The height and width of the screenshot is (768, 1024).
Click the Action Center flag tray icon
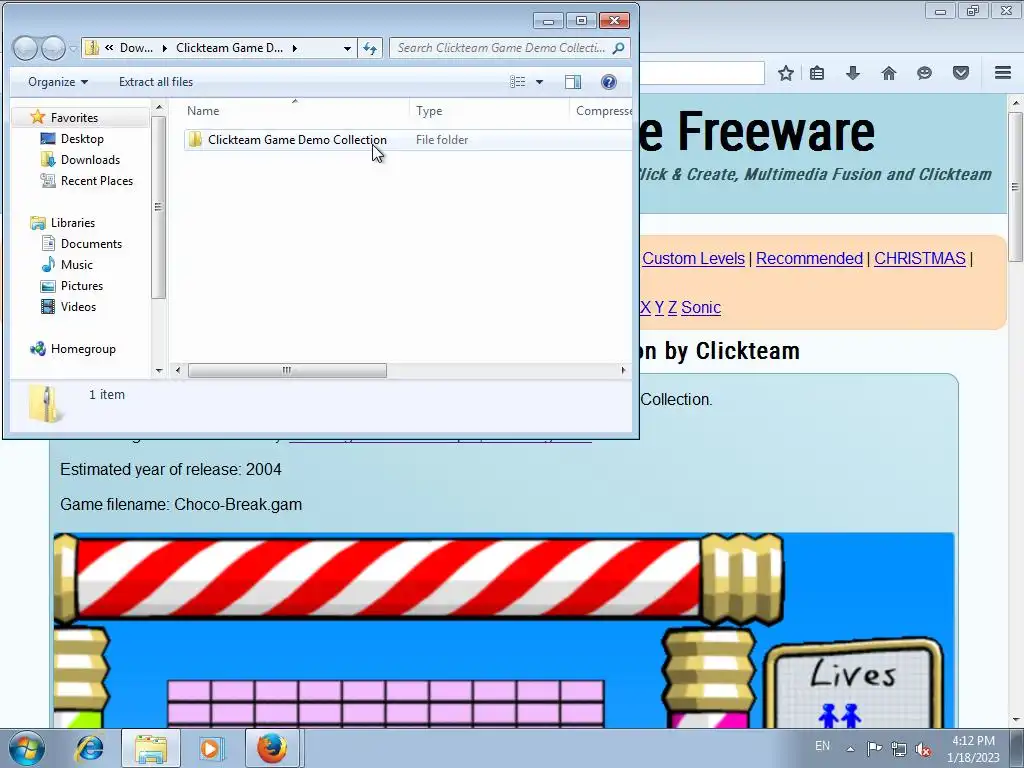[x=874, y=748]
